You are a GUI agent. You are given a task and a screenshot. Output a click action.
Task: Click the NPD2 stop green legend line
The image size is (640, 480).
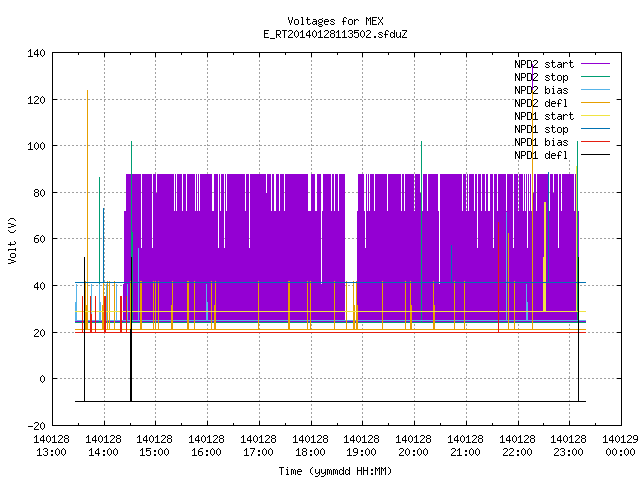595,77
